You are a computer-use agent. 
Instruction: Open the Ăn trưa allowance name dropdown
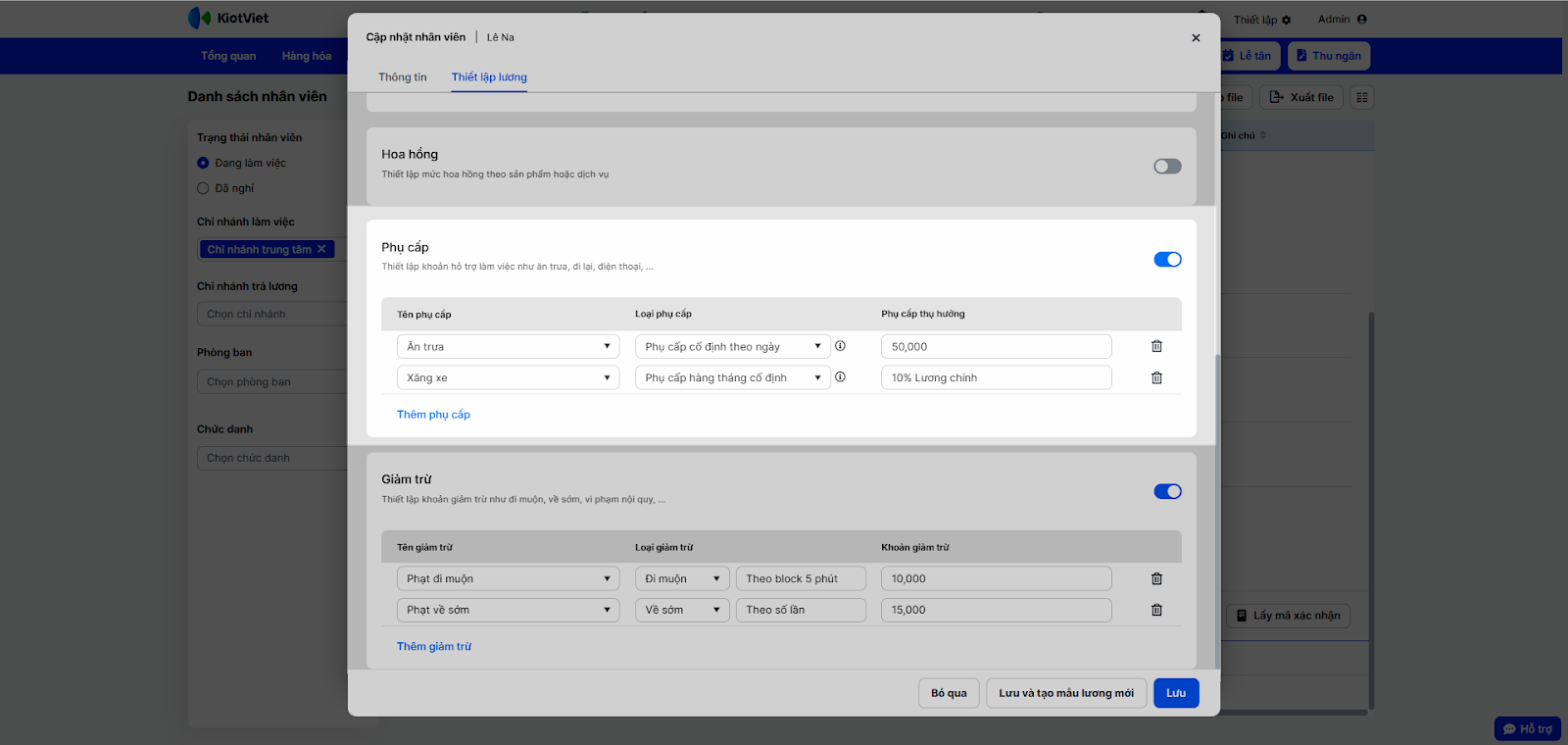click(508, 347)
